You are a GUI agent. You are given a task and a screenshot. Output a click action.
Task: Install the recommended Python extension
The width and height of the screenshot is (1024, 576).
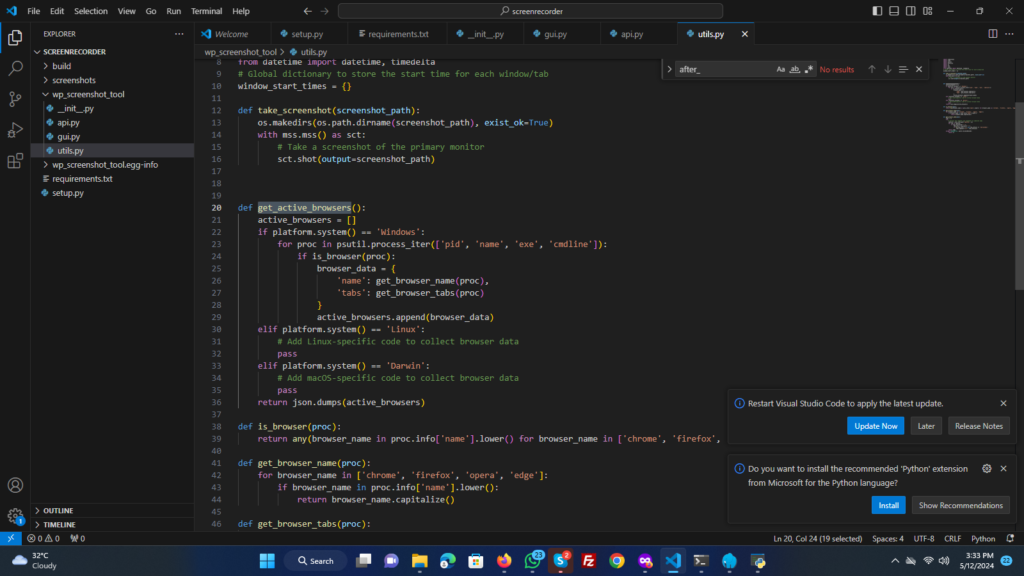[888, 505]
